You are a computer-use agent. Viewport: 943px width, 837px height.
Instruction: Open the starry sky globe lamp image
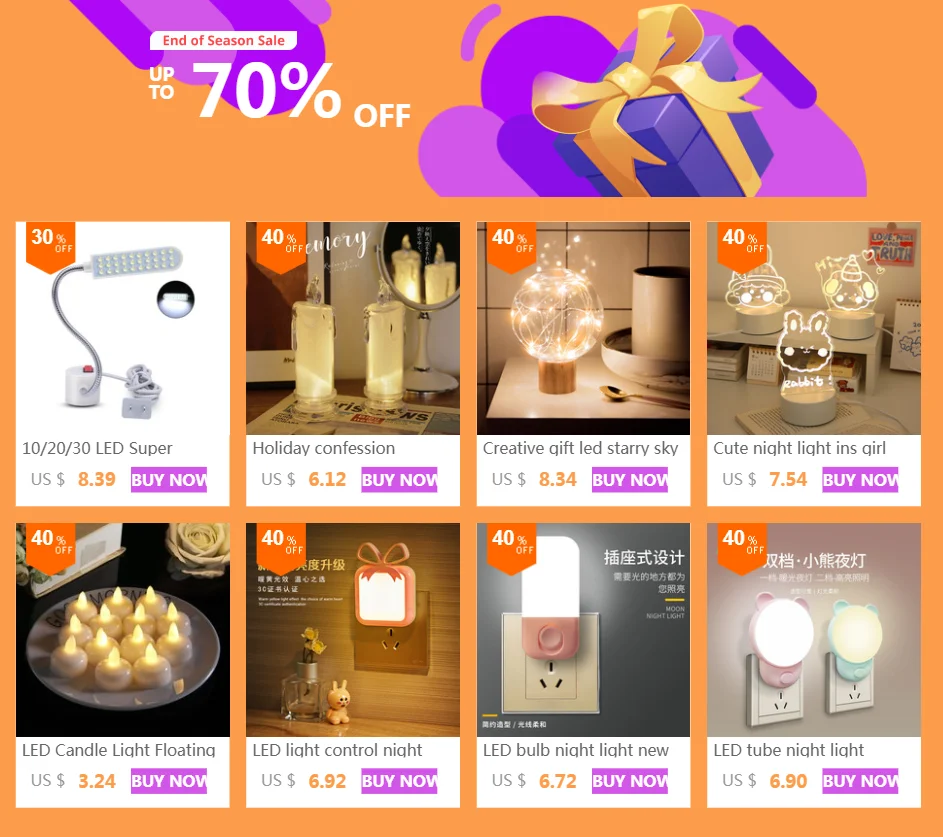tap(583, 328)
